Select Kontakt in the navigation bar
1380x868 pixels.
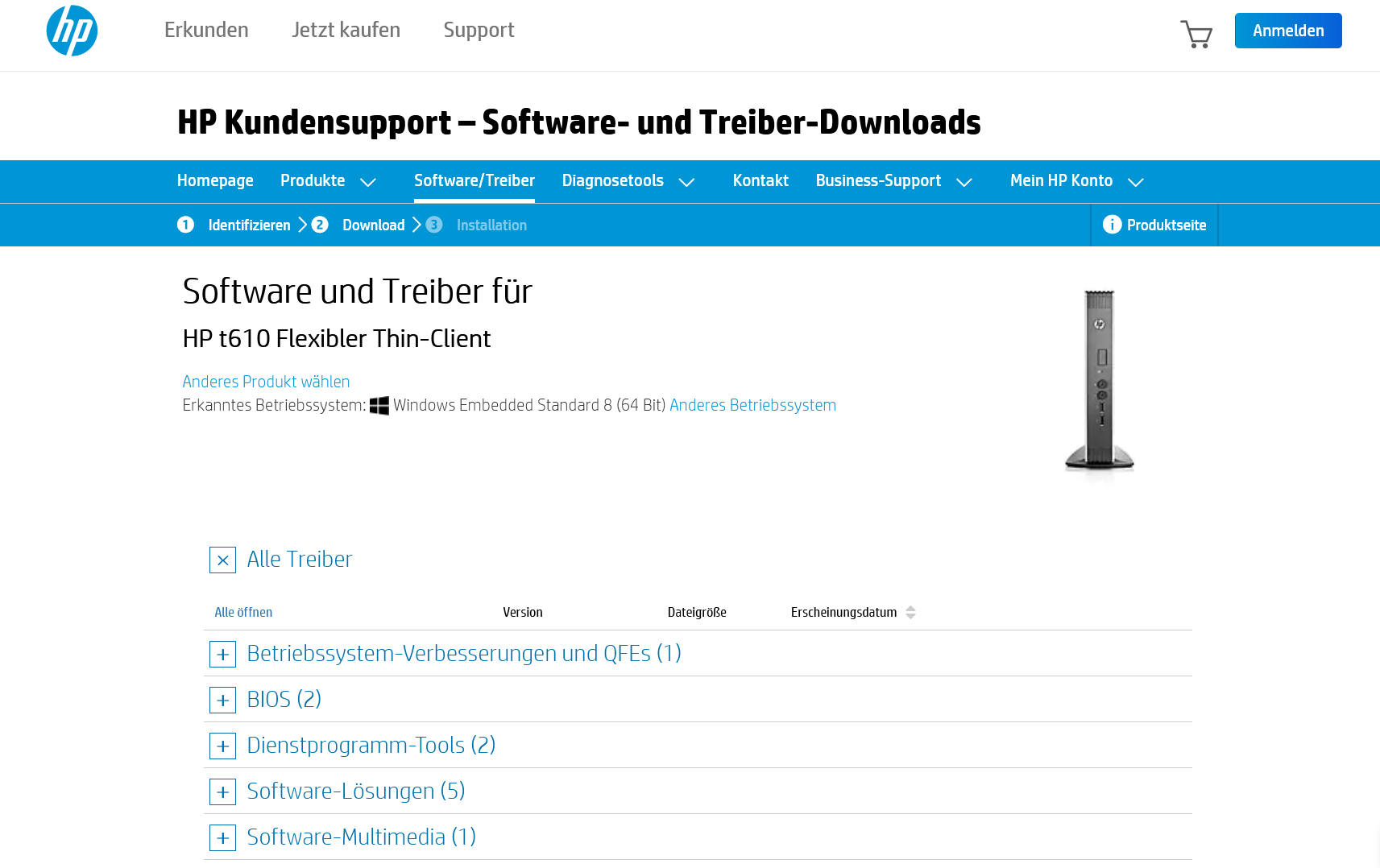pos(760,181)
